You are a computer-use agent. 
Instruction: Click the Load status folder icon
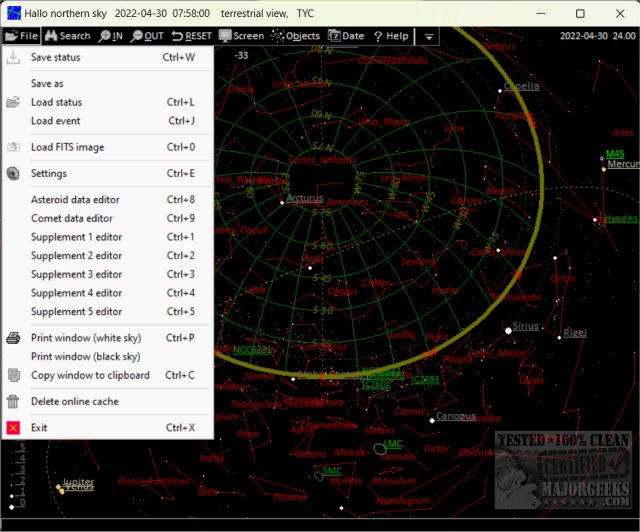pos(13,102)
